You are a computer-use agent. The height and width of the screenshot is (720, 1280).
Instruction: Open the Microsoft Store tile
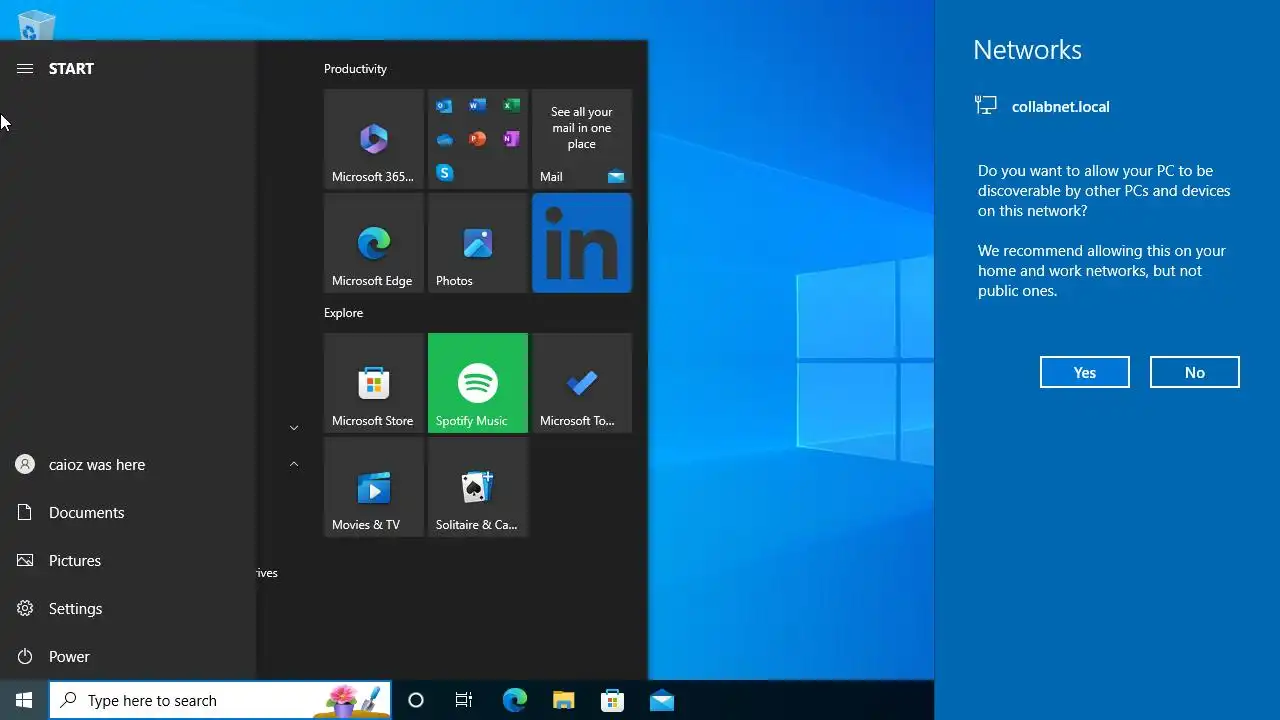[x=374, y=383]
